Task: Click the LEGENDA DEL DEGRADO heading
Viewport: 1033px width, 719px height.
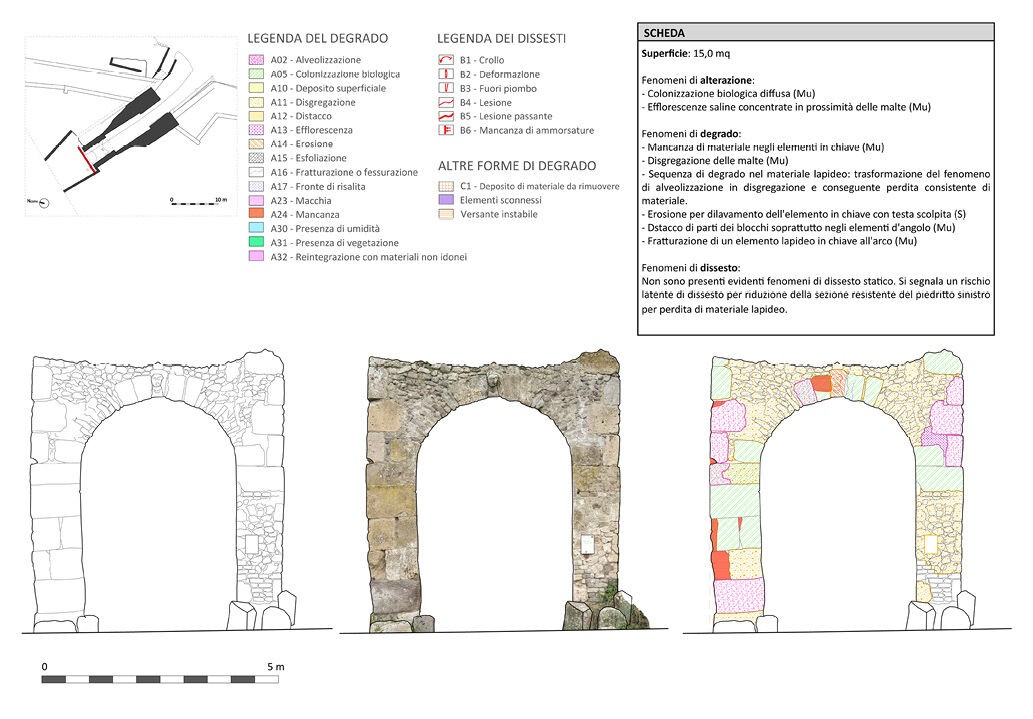Action: [317, 38]
